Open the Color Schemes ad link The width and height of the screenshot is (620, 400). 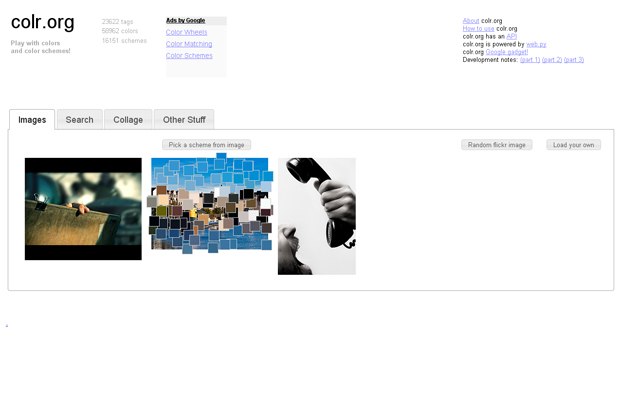[x=189, y=56]
